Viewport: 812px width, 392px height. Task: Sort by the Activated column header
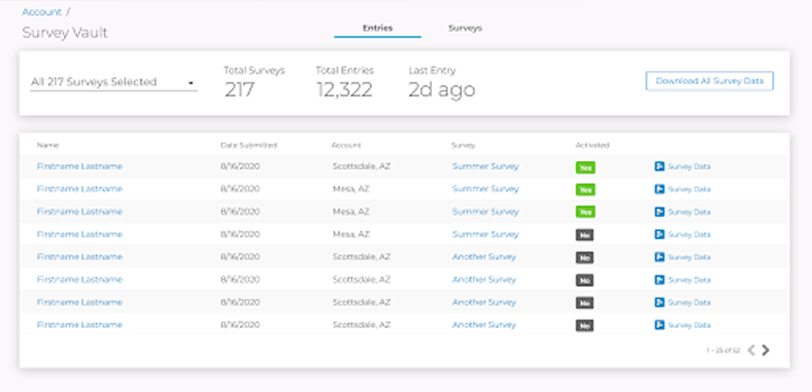pos(592,146)
